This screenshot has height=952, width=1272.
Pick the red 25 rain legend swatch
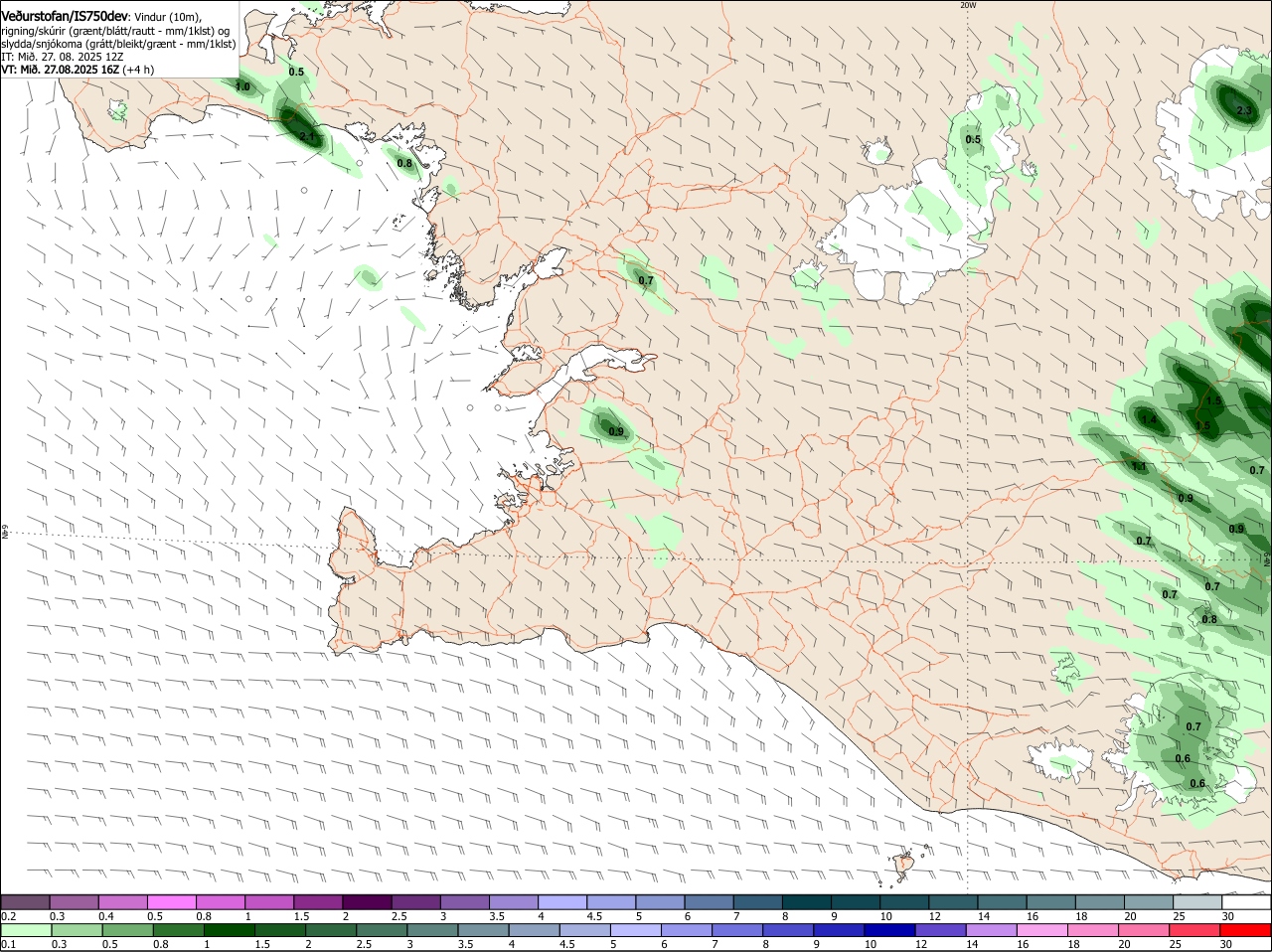(1195, 930)
